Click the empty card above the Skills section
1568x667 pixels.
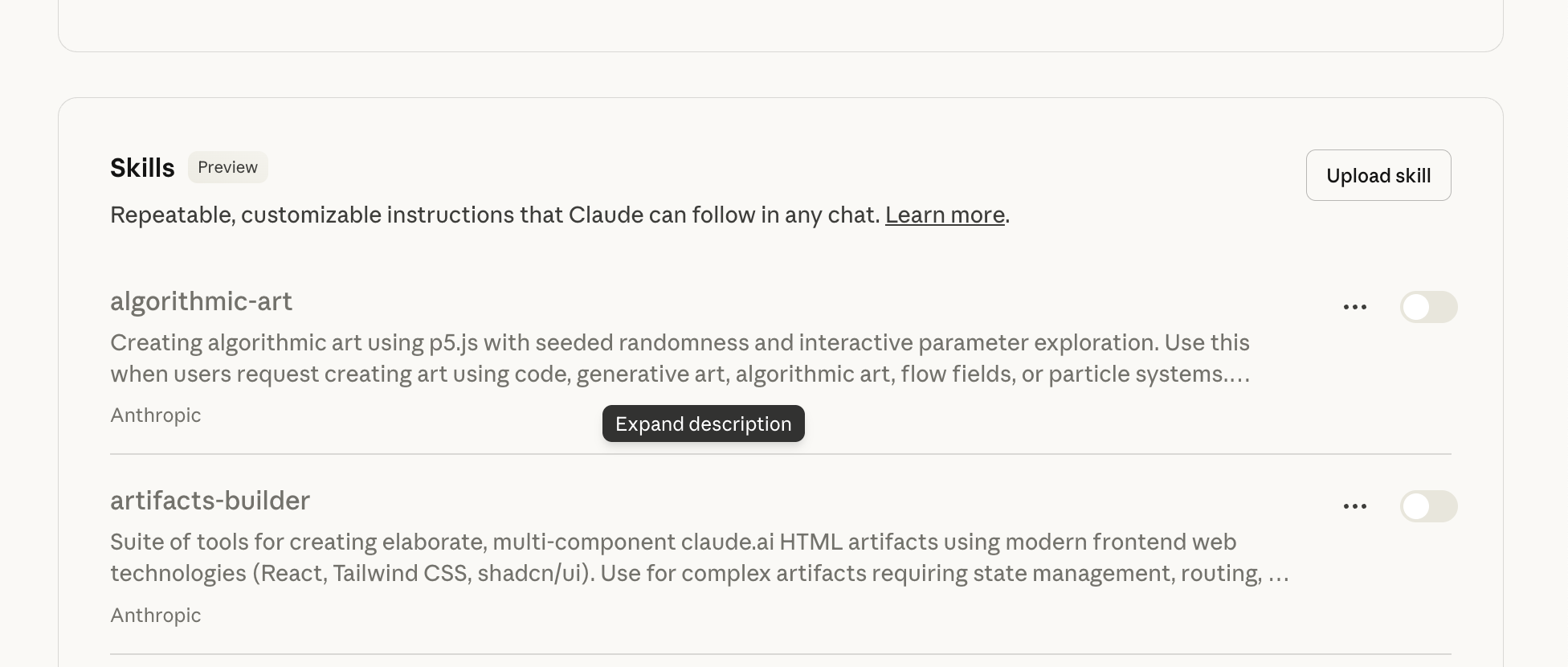pos(779,24)
